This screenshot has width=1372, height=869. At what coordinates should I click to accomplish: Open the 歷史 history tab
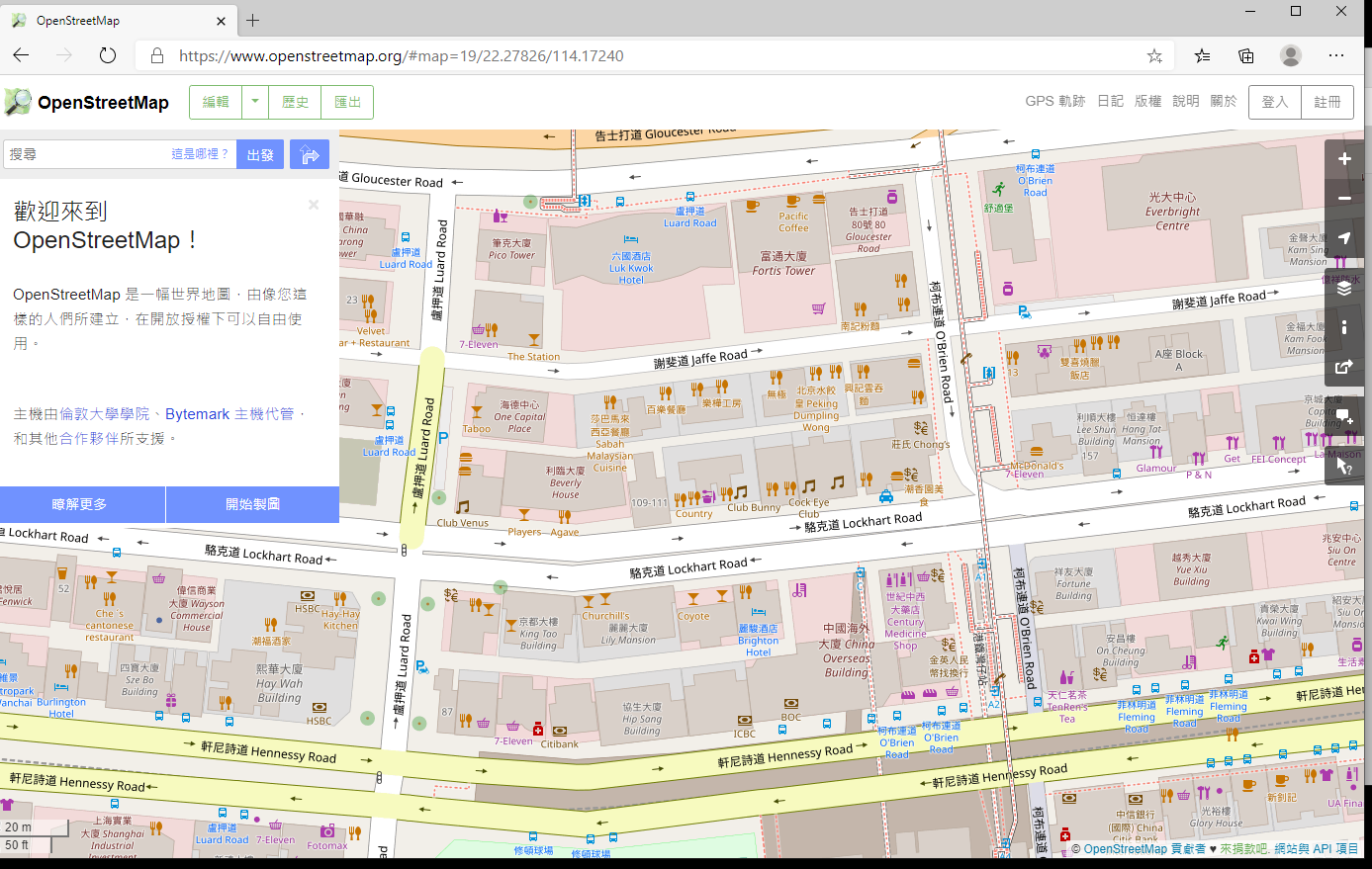point(295,102)
